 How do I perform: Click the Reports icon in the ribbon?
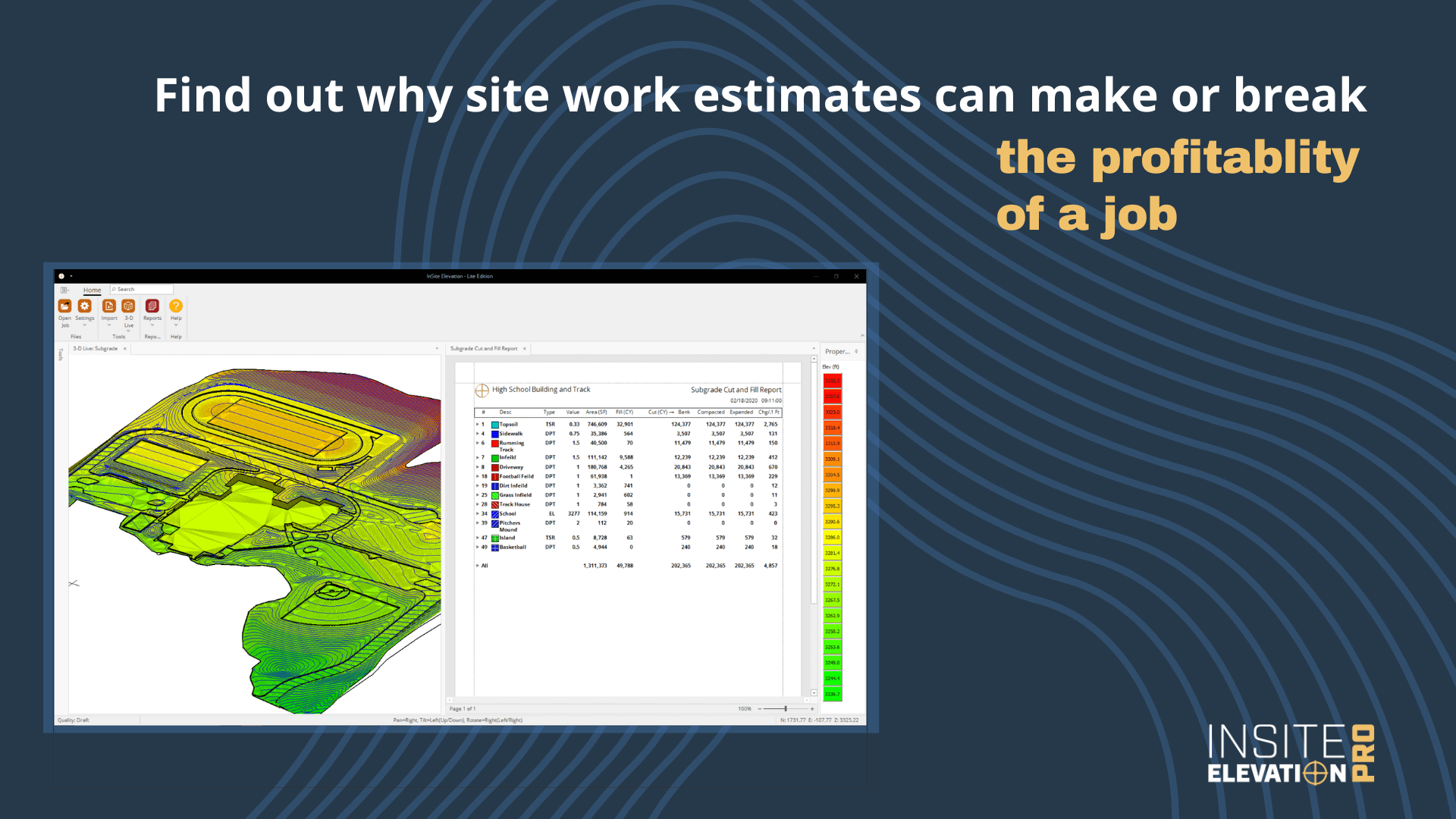coord(152,306)
